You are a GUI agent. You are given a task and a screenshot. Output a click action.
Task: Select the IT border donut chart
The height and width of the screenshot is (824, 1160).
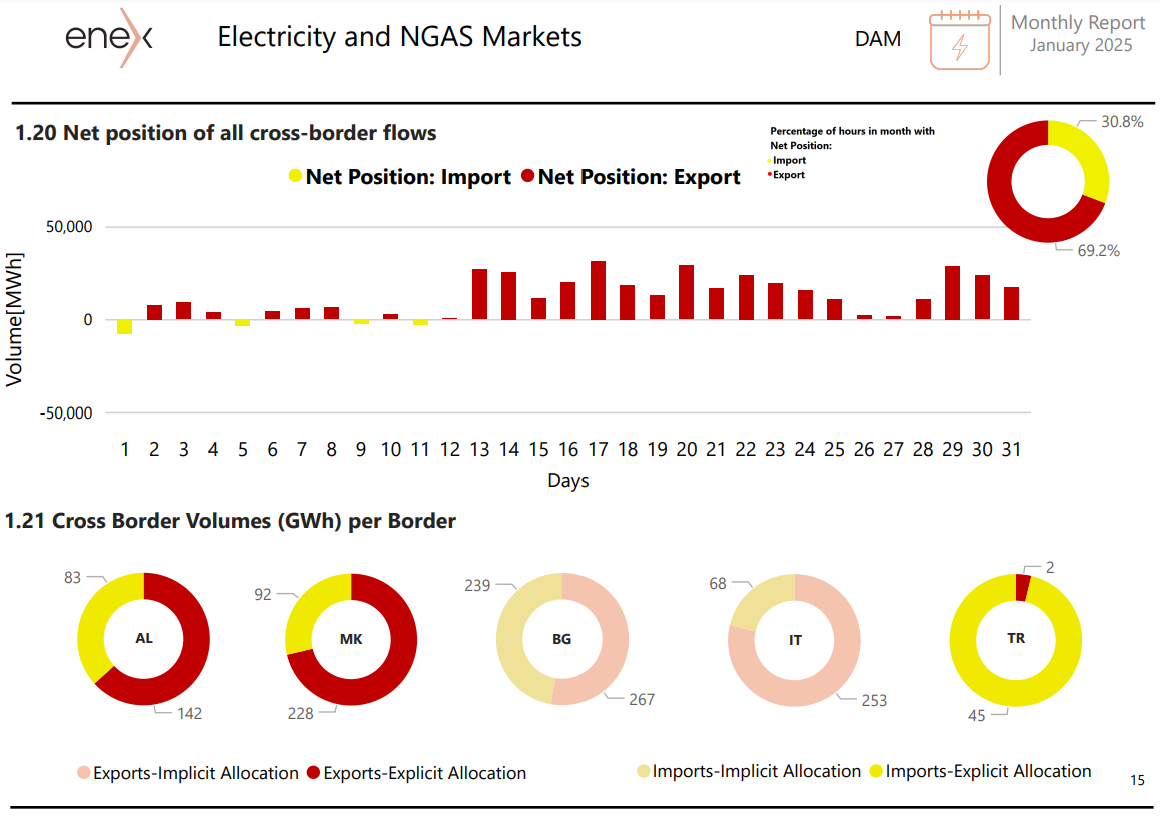pos(795,640)
